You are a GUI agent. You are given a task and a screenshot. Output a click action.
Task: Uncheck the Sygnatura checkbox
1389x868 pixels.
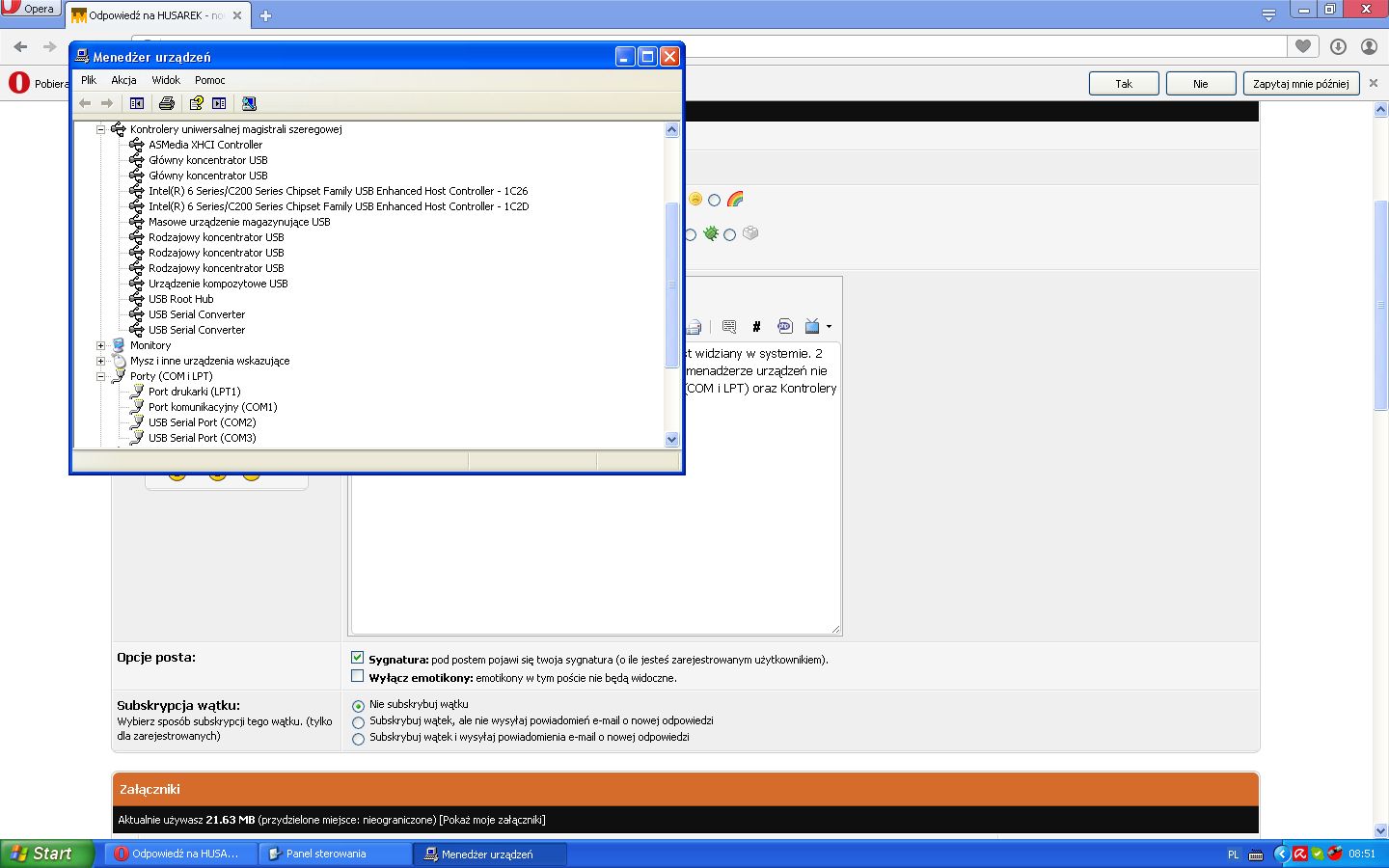pyautogui.click(x=358, y=658)
